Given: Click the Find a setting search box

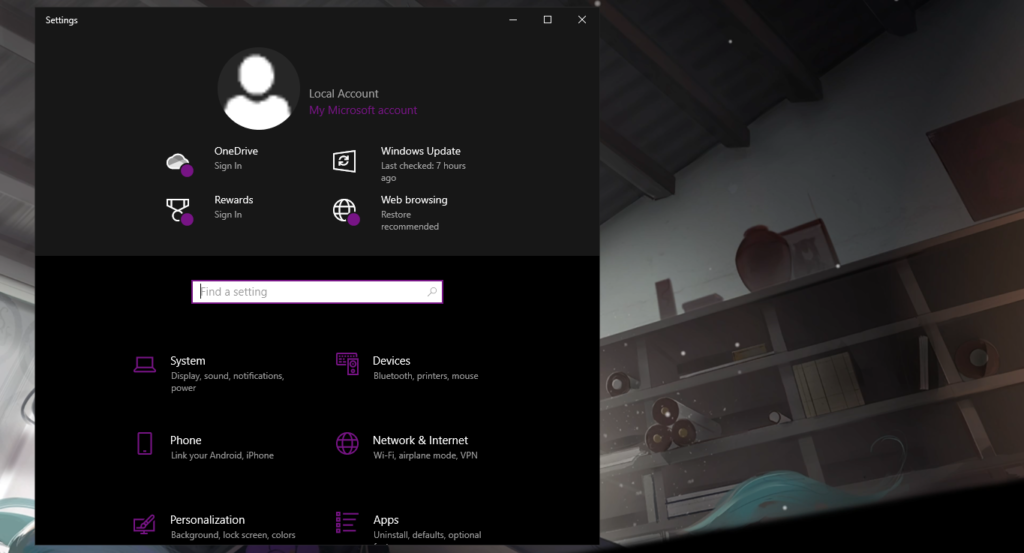Looking at the screenshot, I should coord(317,292).
